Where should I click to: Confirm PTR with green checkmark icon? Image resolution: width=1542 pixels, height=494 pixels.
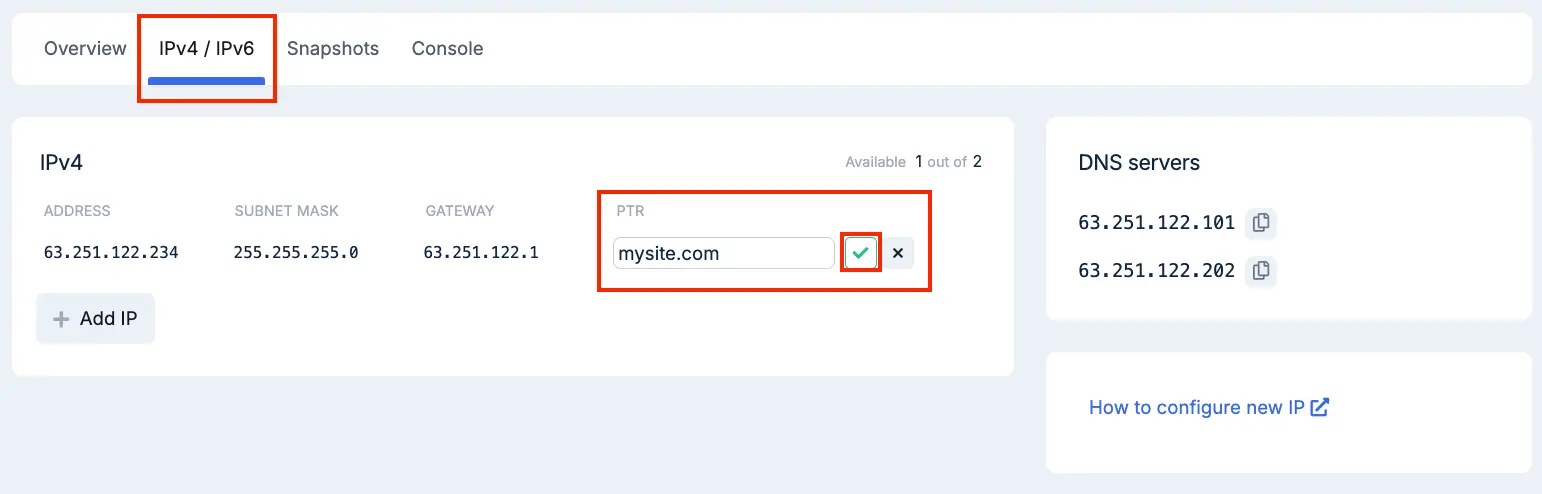point(860,253)
